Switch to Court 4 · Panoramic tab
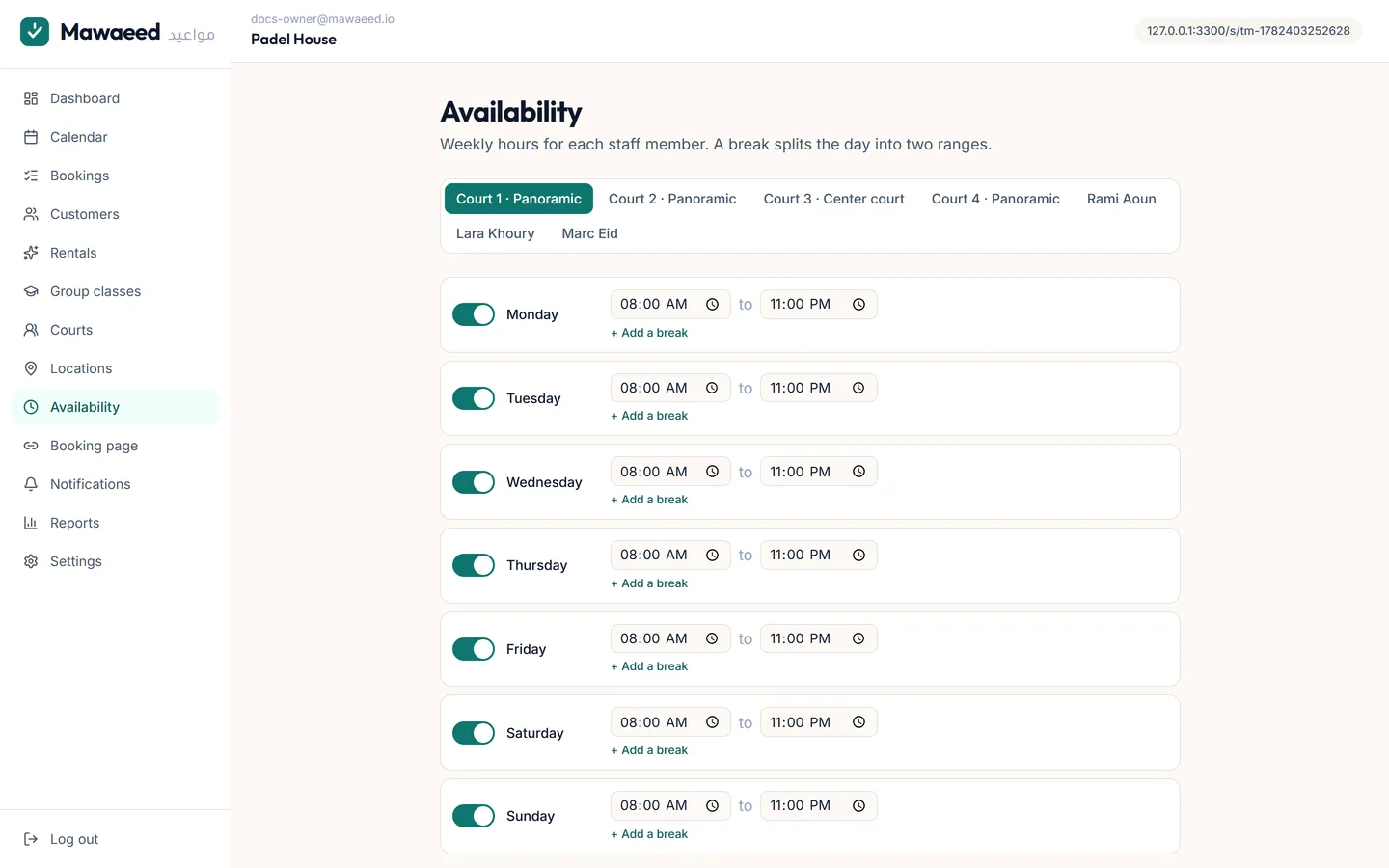 pyautogui.click(x=995, y=199)
